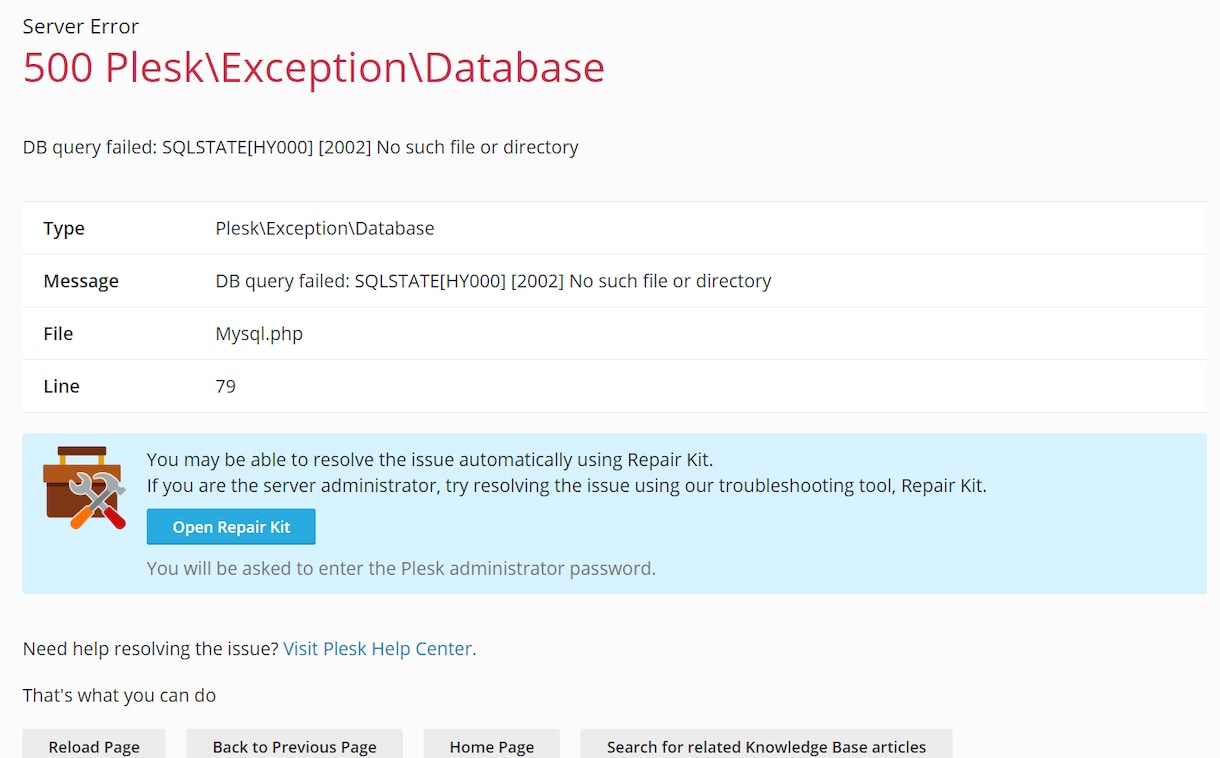
Task: Click the 'Server Error' title text
Action: coord(81,26)
